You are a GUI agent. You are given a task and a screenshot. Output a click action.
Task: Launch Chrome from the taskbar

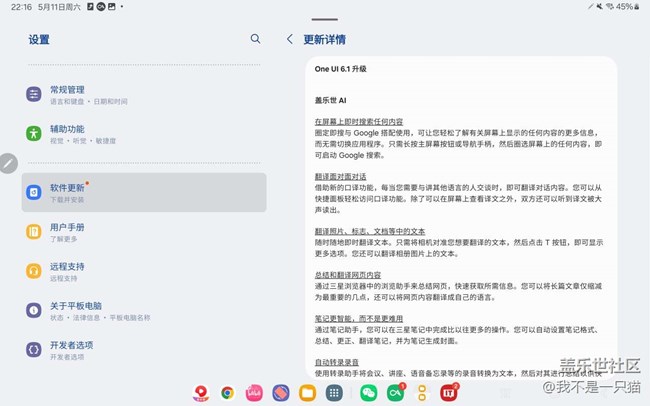coord(228,393)
